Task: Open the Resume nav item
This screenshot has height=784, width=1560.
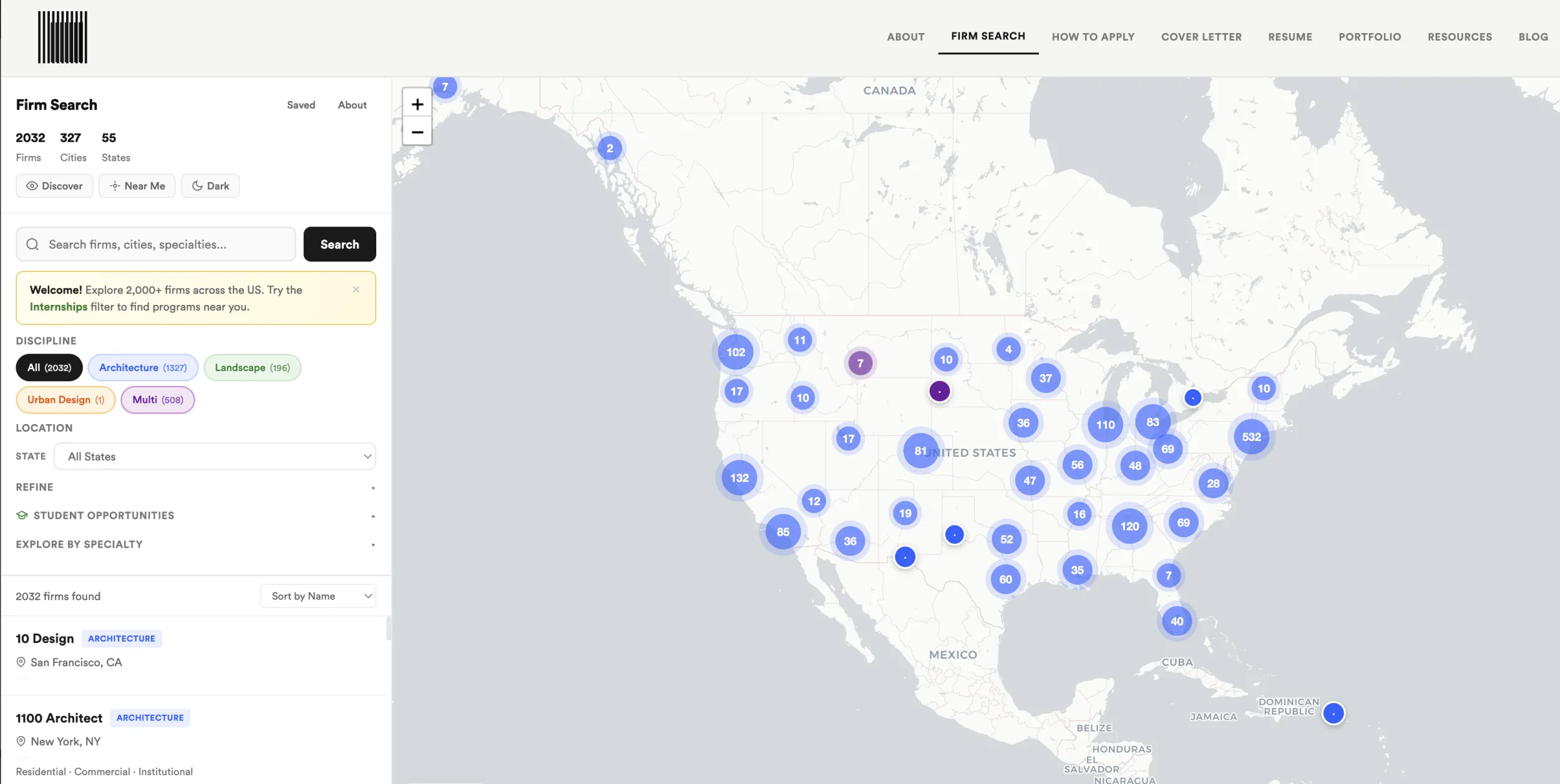Action: tap(1290, 37)
